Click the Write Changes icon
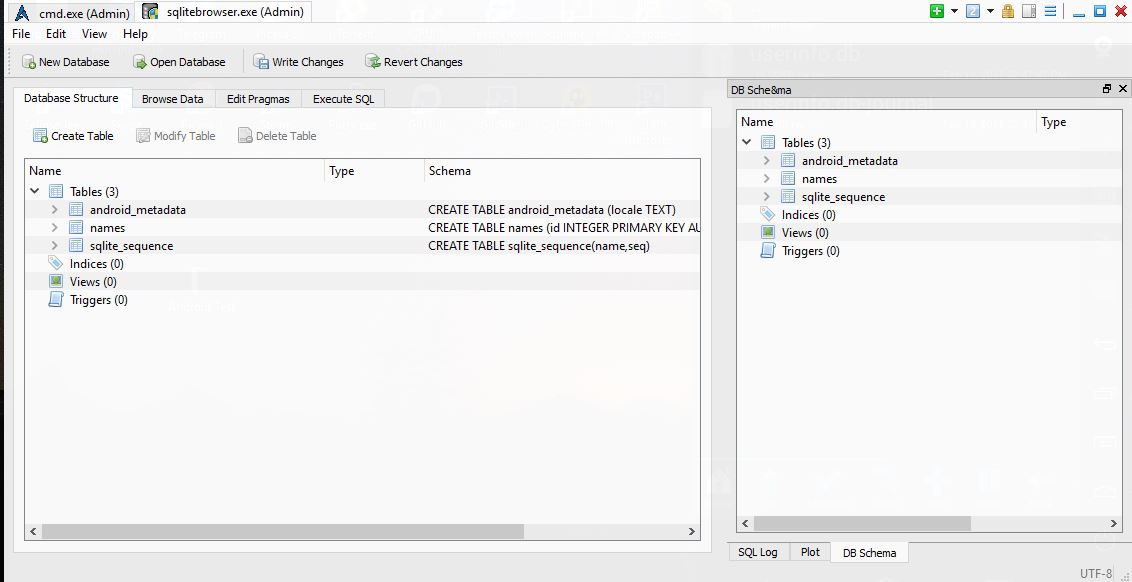This screenshot has height=582, width=1132. tap(261, 62)
